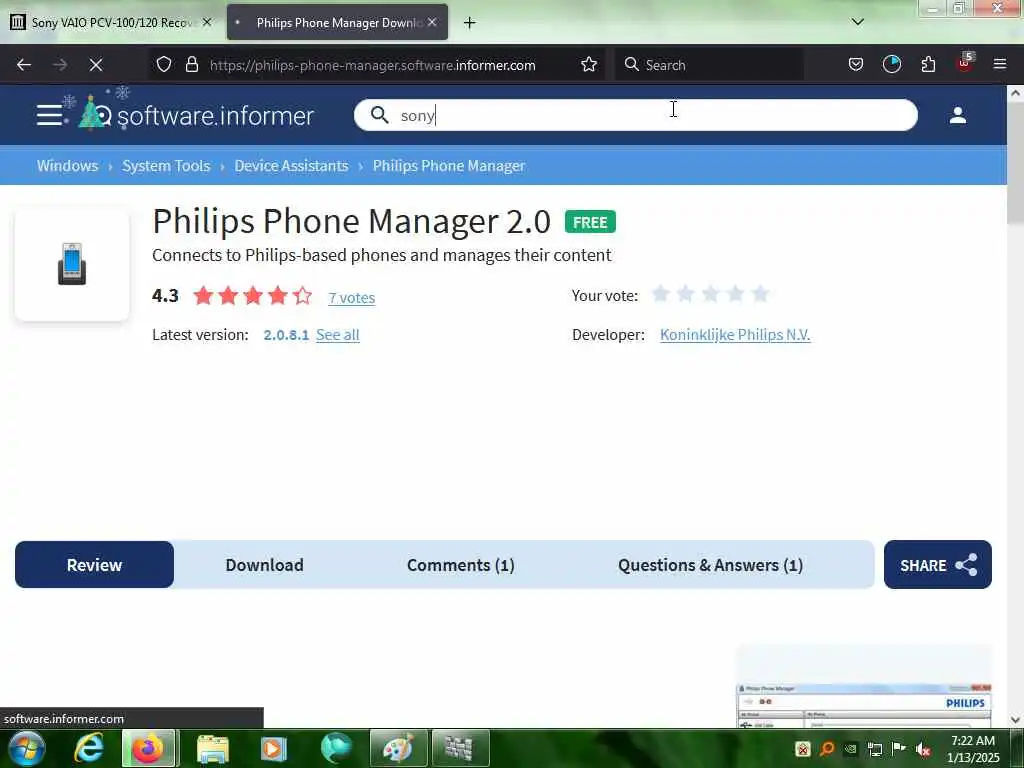The width and height of the screenshot is (1024, 768).
Task: Click version number 2.0.8.1
Action: [286, 335]
